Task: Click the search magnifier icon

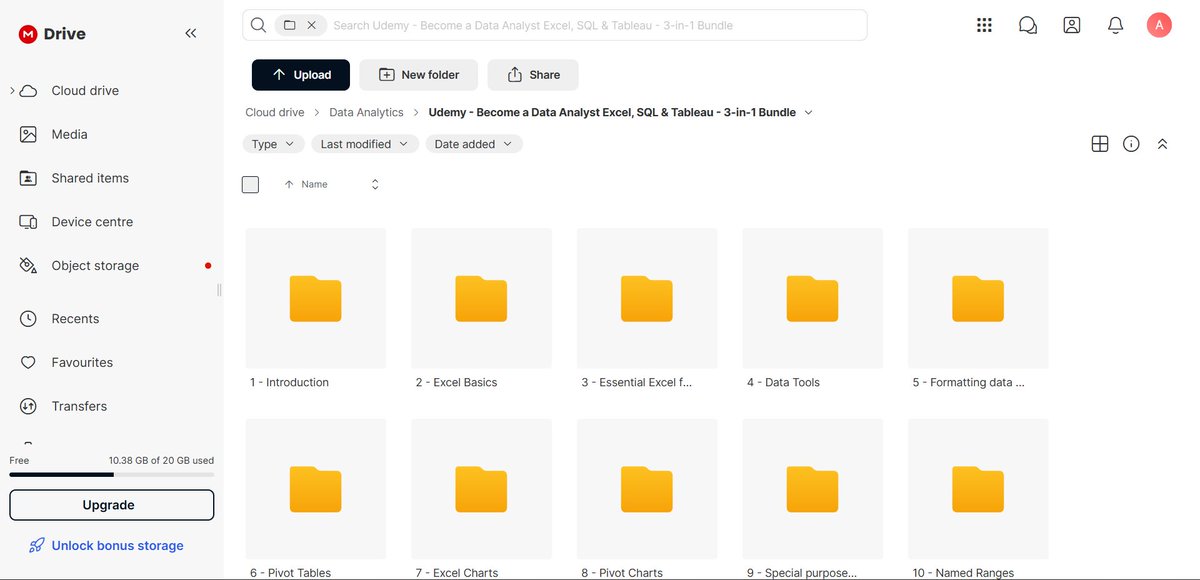Action: click(259, 25)
